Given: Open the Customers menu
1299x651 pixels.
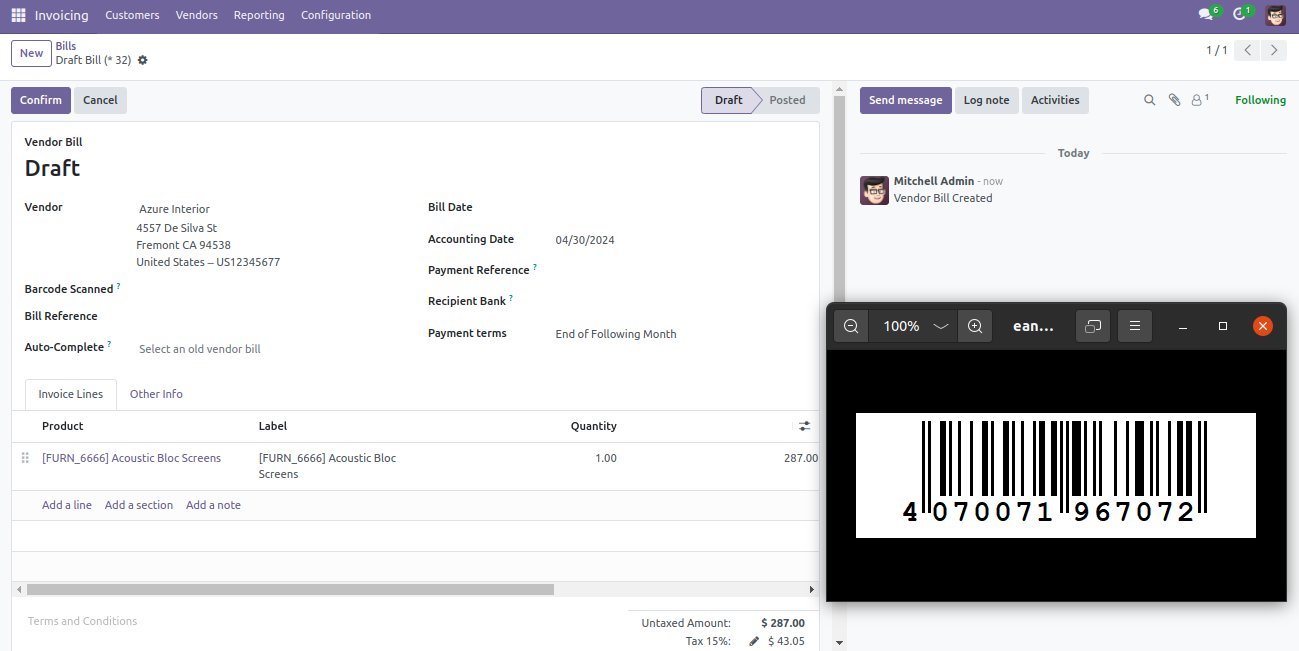Looking at the screenshot, I should [132, 15].
